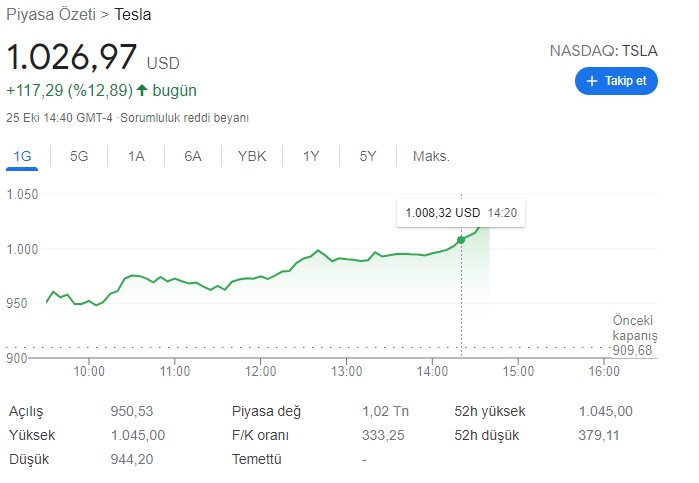Open the 1A monthly chart tab
Image resolution: width=699 pixels, height=483 pixels.
point(136,156)
